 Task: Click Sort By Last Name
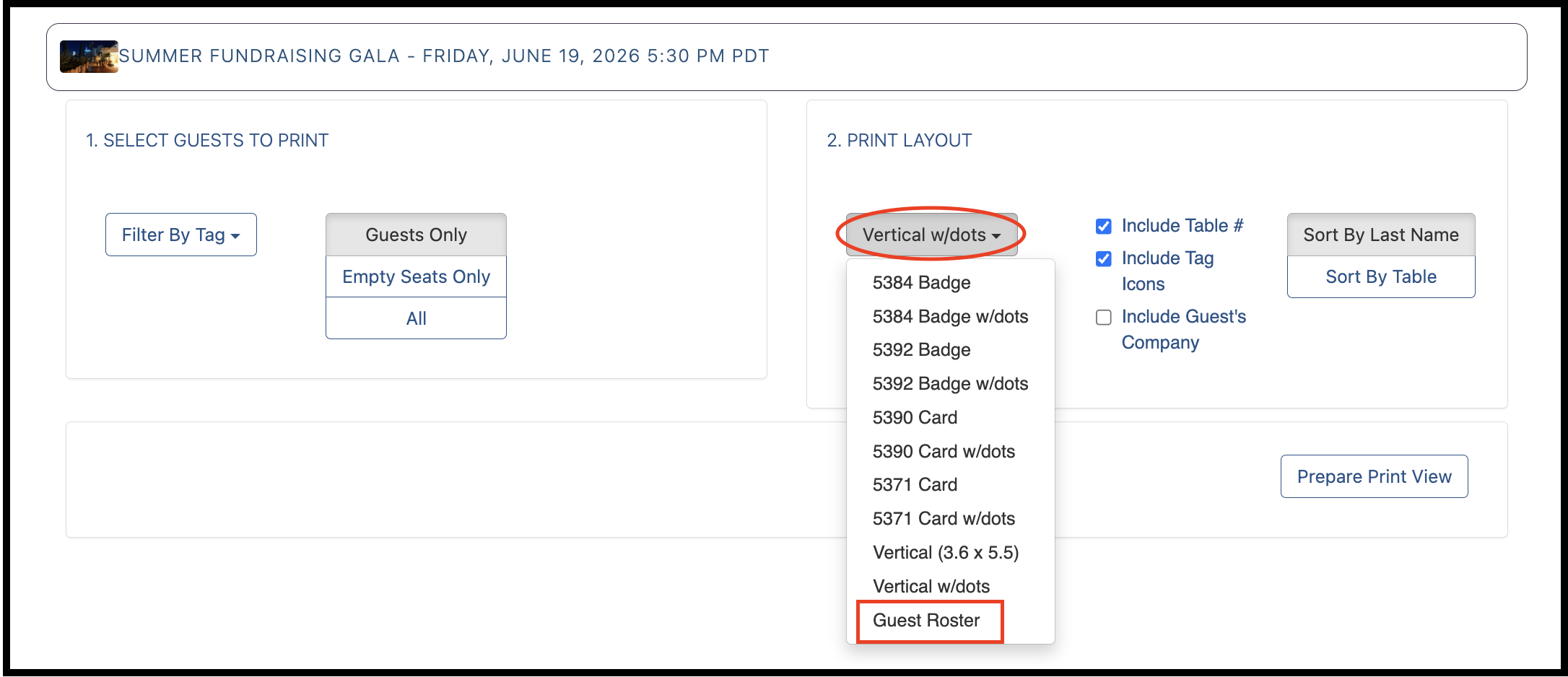click(x=1381, y=235)
